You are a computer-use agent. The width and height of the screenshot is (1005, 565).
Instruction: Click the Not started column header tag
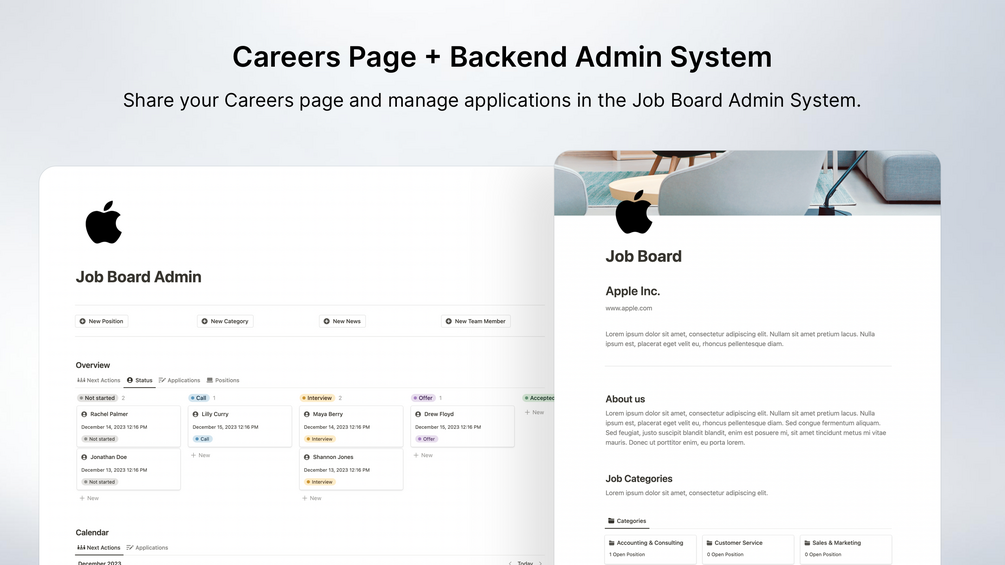pyautogui.click(x=97, y=398)
